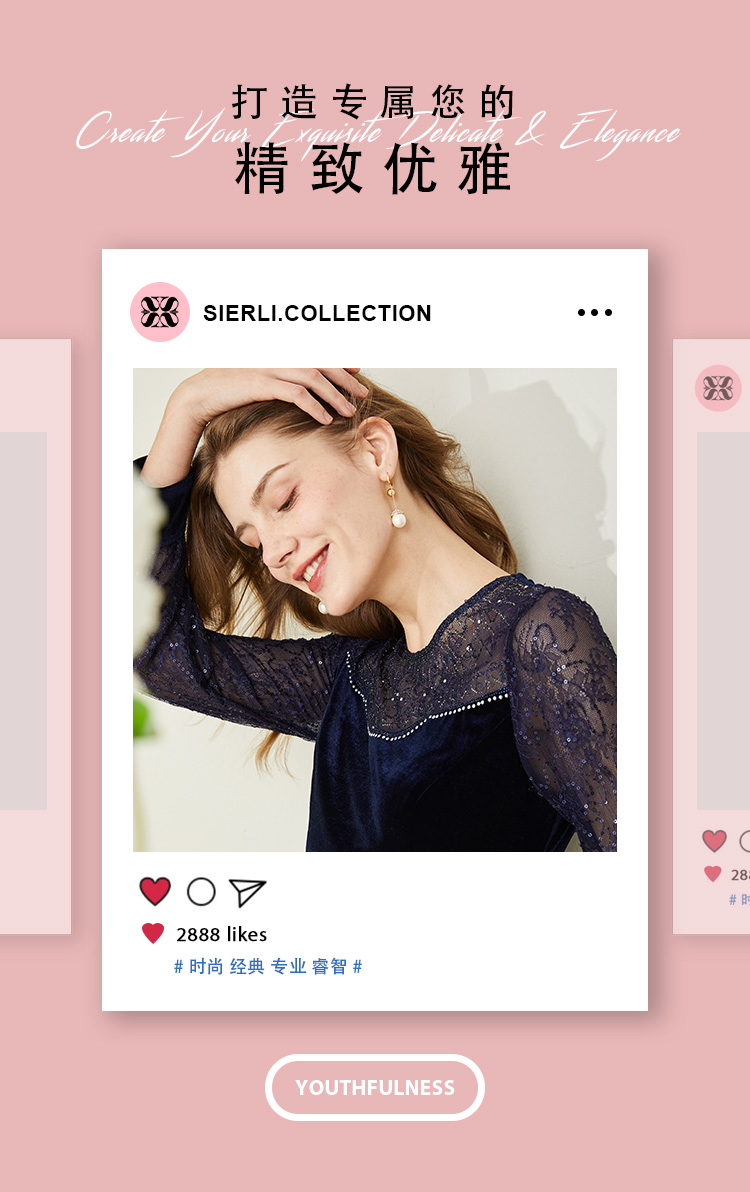This screenshot has height=1192, width=750.
Task: Select the right side preview card
Action: (x=711, y=636)
